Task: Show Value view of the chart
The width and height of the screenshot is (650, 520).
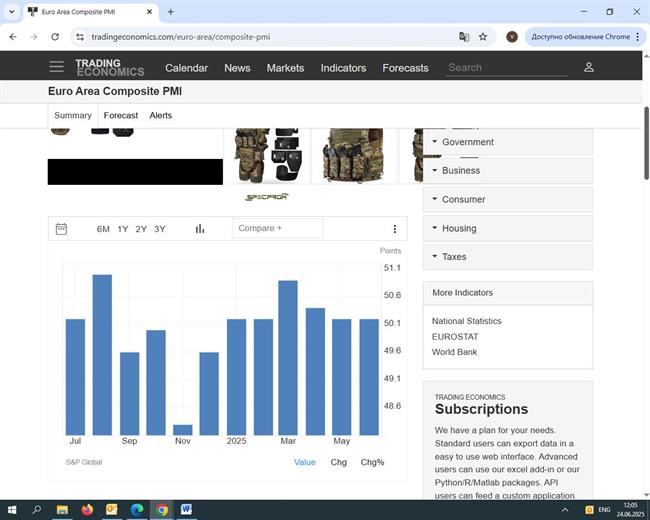Action: click(x=305, y=462)
